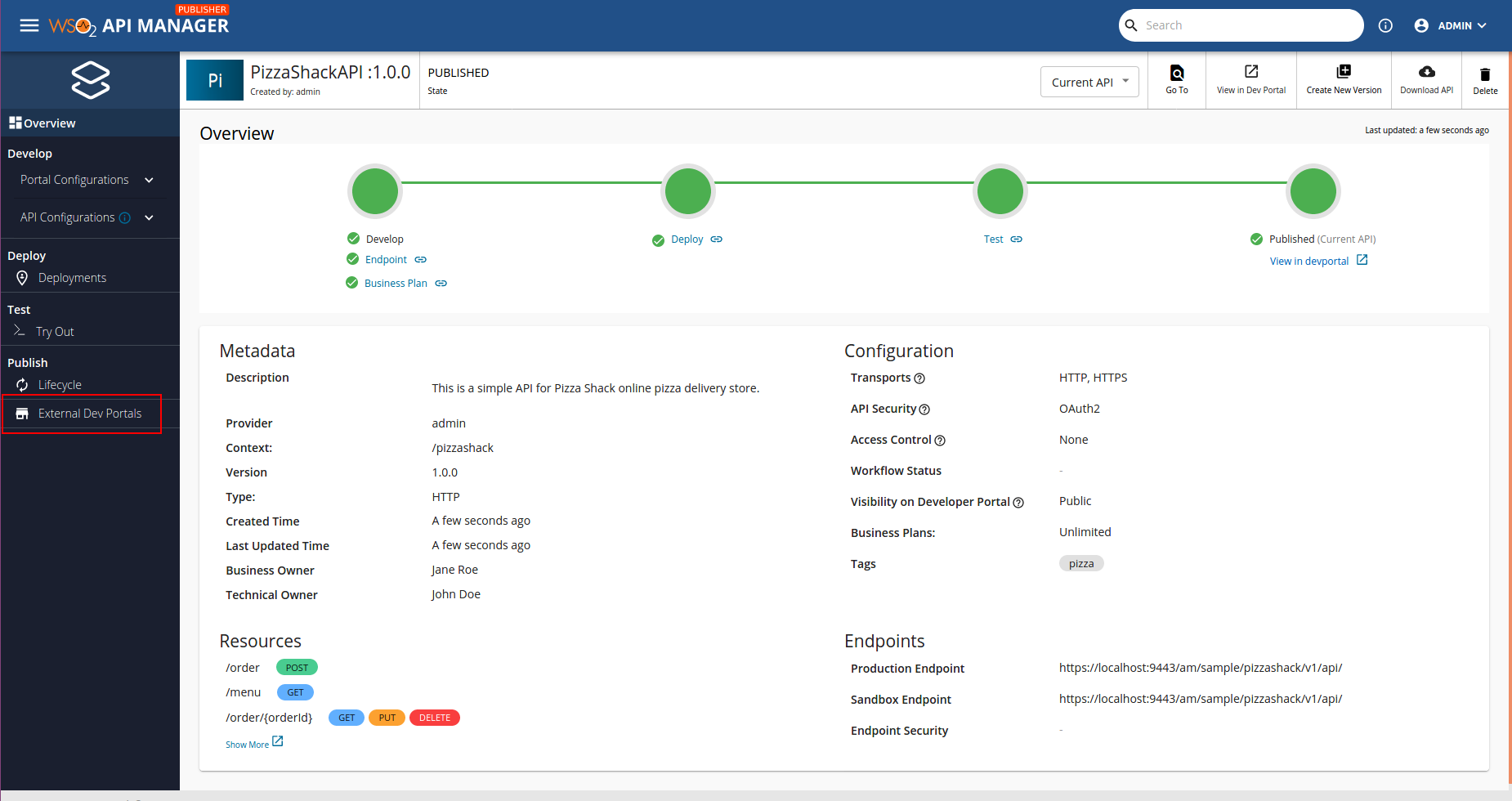Open Lifecycle under Publish
Image resolution: width=1512 pixels, height=801 pixels.
tap(60, 384)
